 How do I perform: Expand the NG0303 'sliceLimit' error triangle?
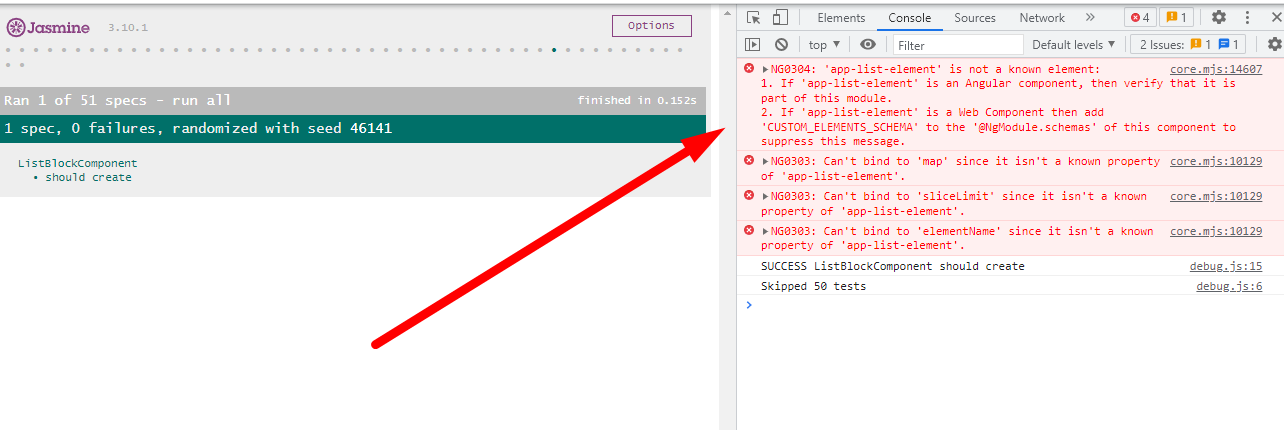765,197
